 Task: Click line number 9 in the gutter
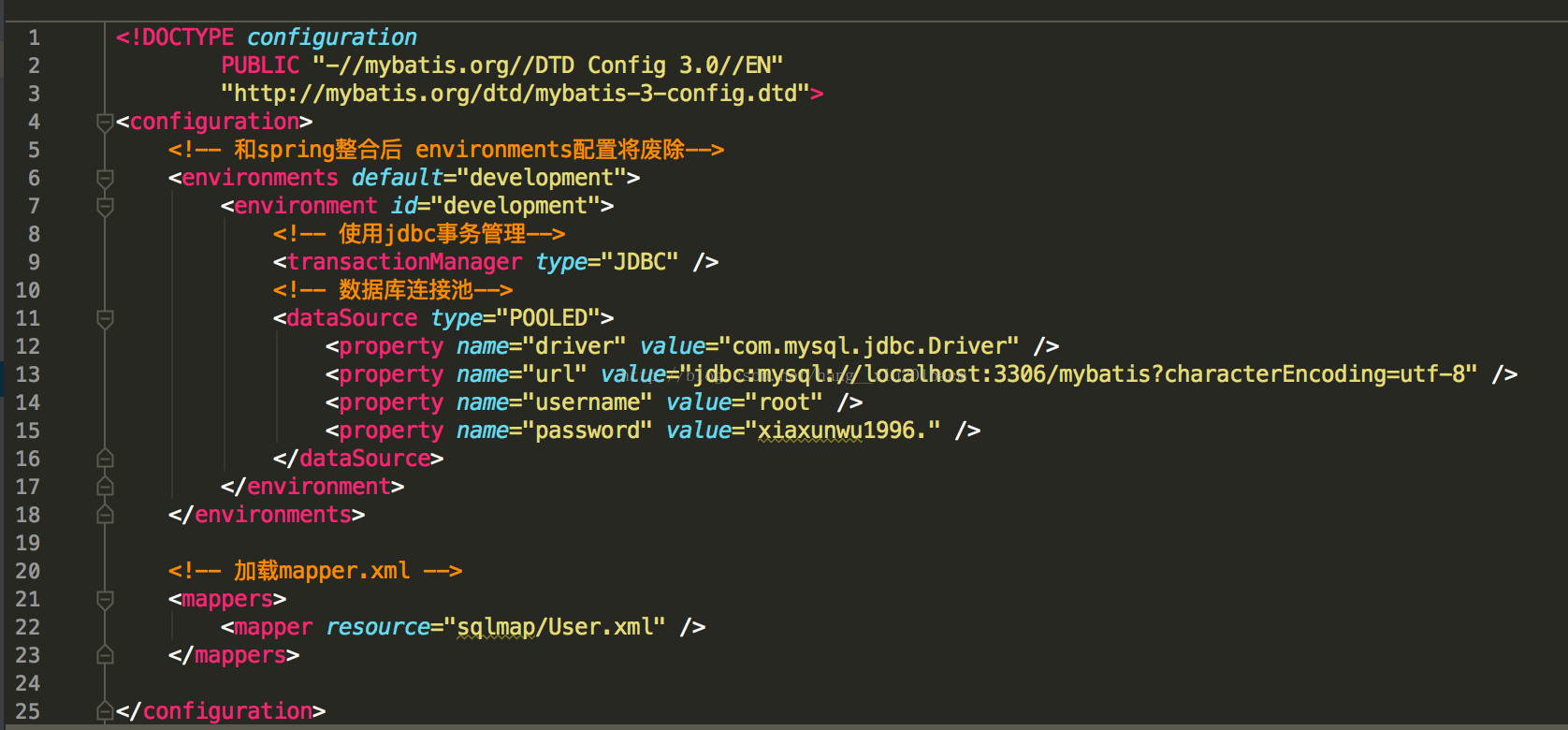point(34,262)
